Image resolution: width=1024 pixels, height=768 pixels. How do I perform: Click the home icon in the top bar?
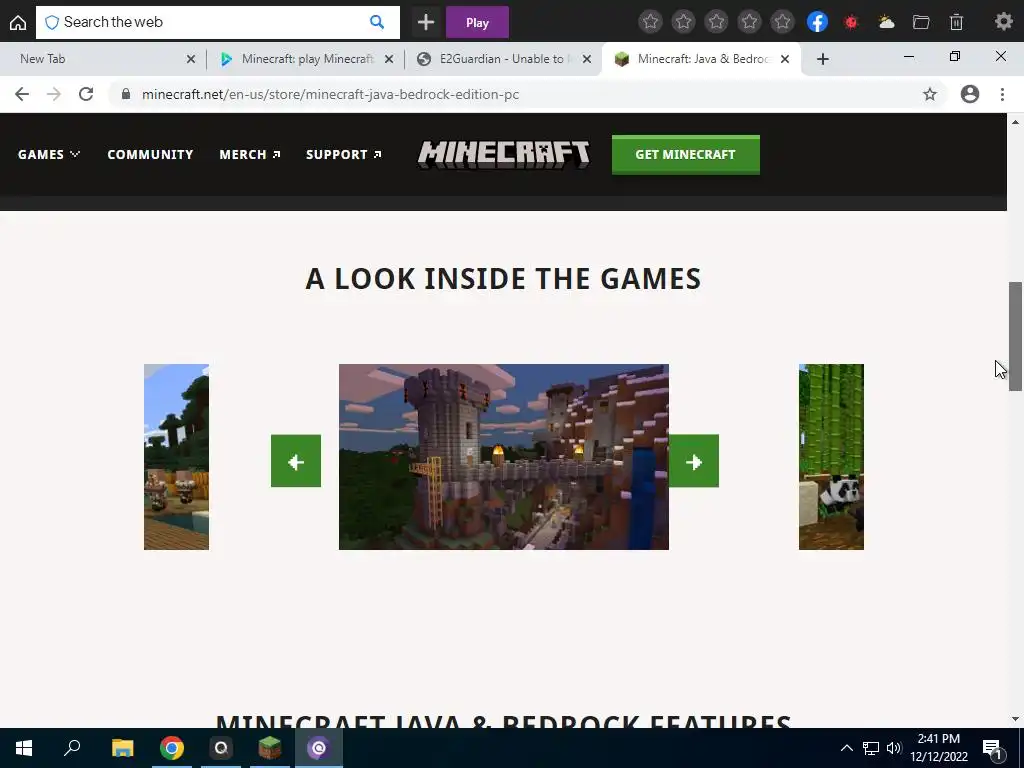18,22
